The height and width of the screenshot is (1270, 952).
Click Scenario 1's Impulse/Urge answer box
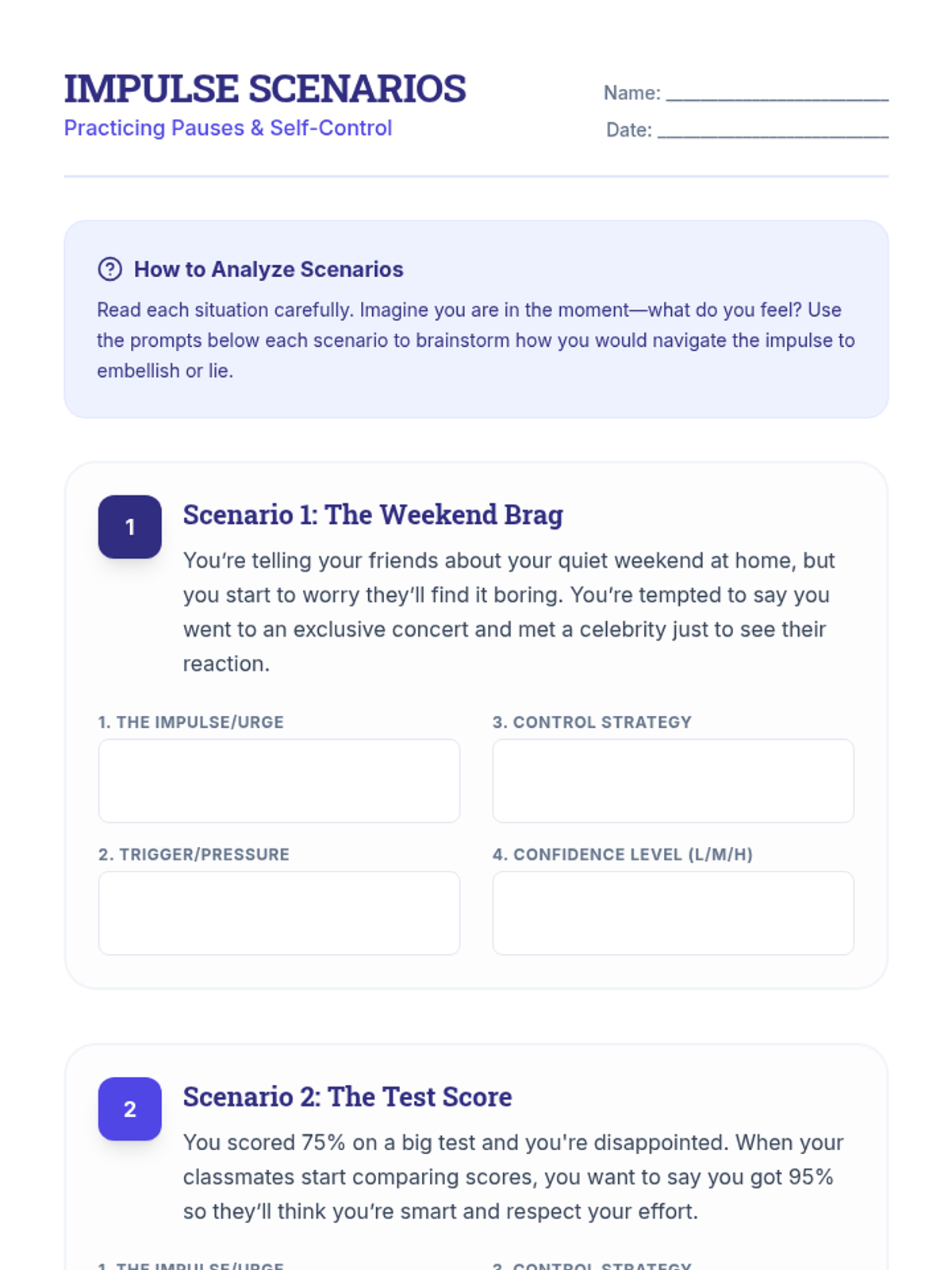(278, 781)
